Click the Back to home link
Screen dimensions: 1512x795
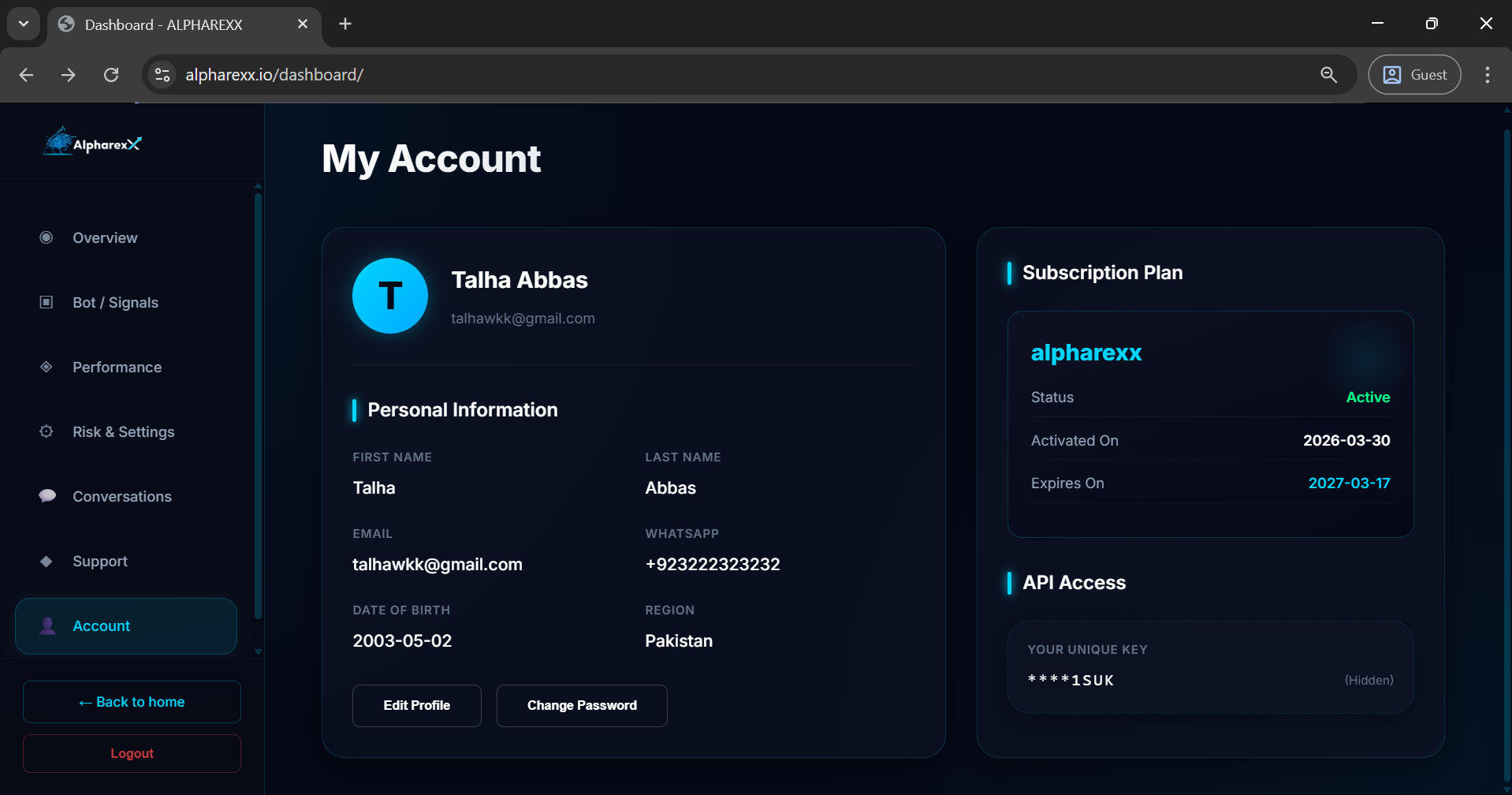click(132, 701)
